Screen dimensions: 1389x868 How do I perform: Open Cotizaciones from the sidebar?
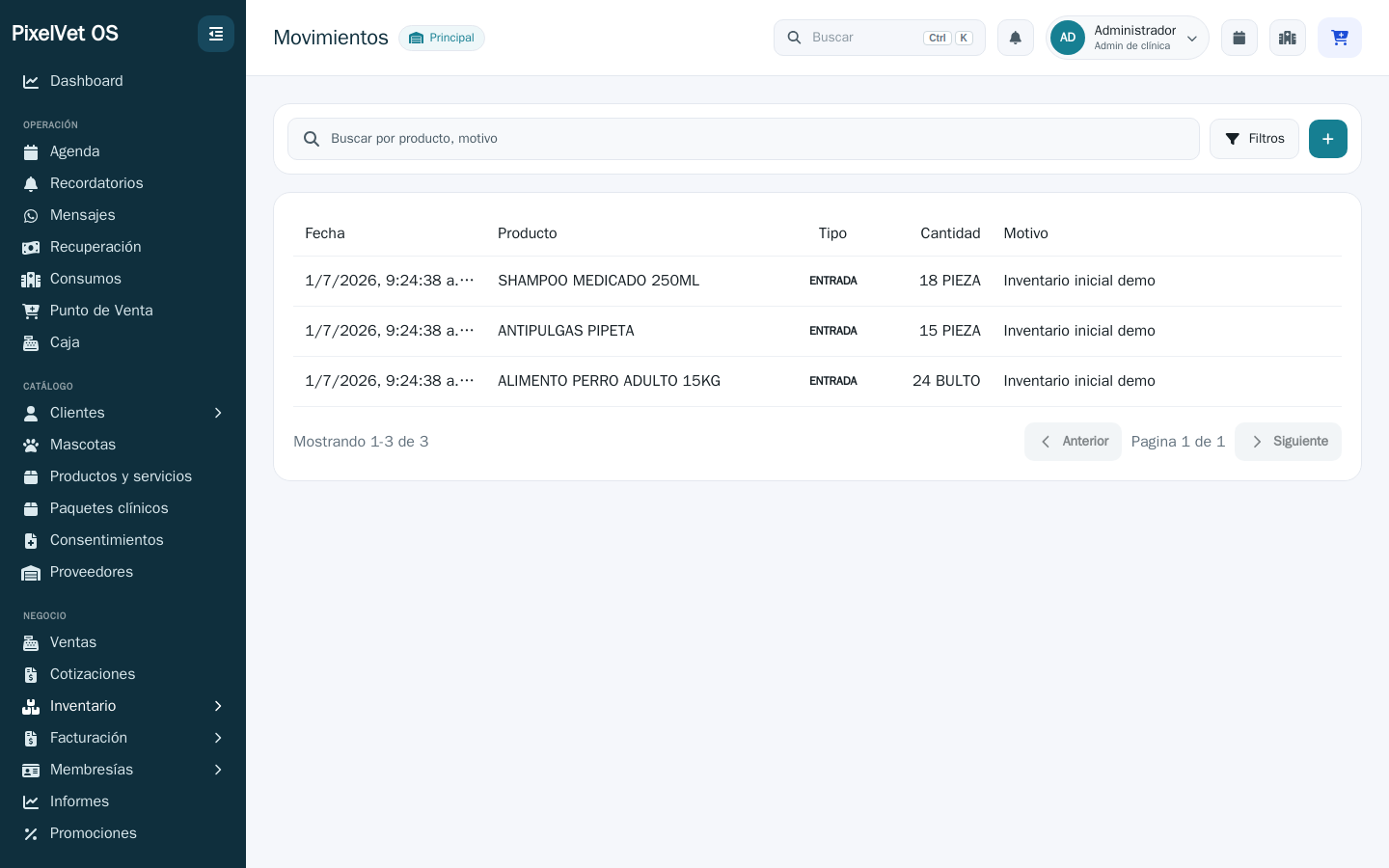point(123,674)
